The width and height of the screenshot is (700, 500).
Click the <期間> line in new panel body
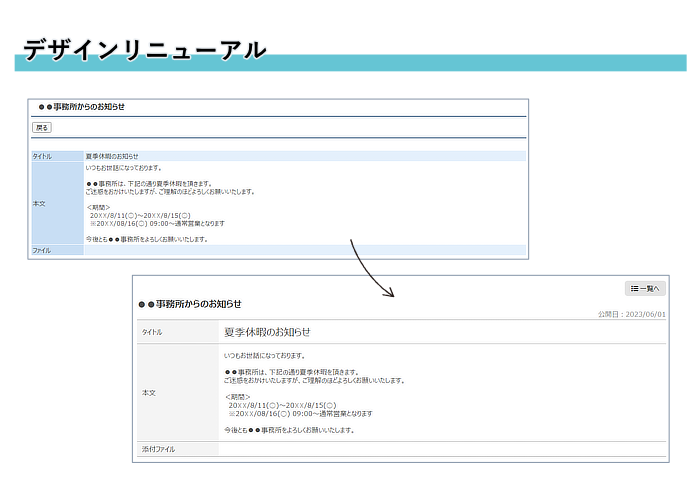click(237, 397)
